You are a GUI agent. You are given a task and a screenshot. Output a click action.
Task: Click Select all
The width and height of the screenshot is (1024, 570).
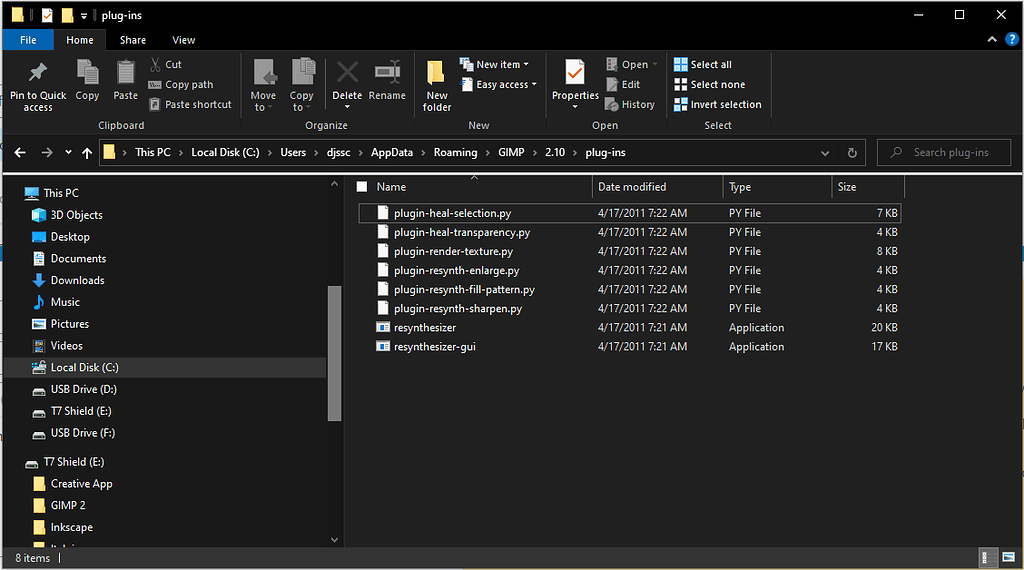pos(703,64)
